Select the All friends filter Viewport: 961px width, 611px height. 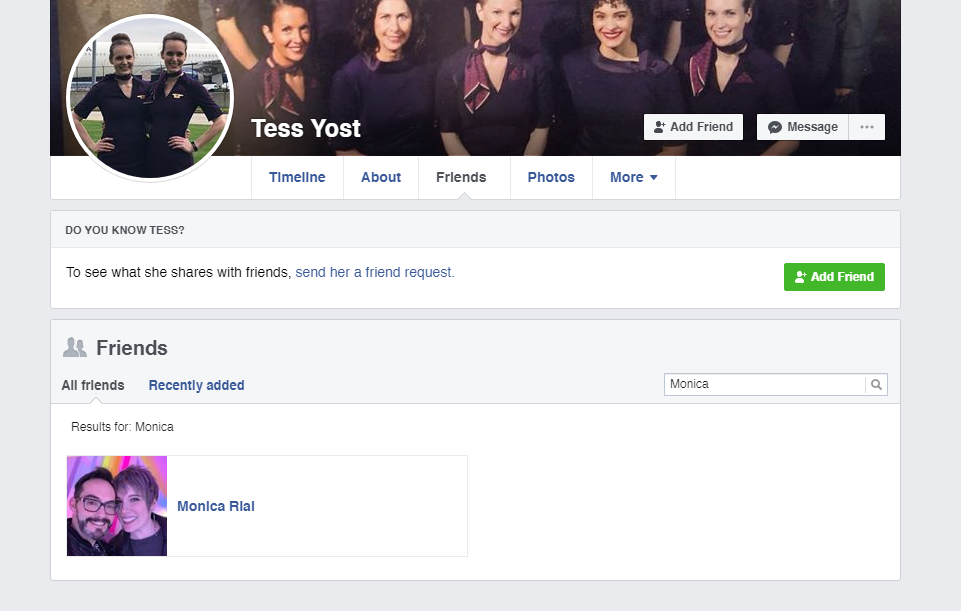tap(93, 385)
